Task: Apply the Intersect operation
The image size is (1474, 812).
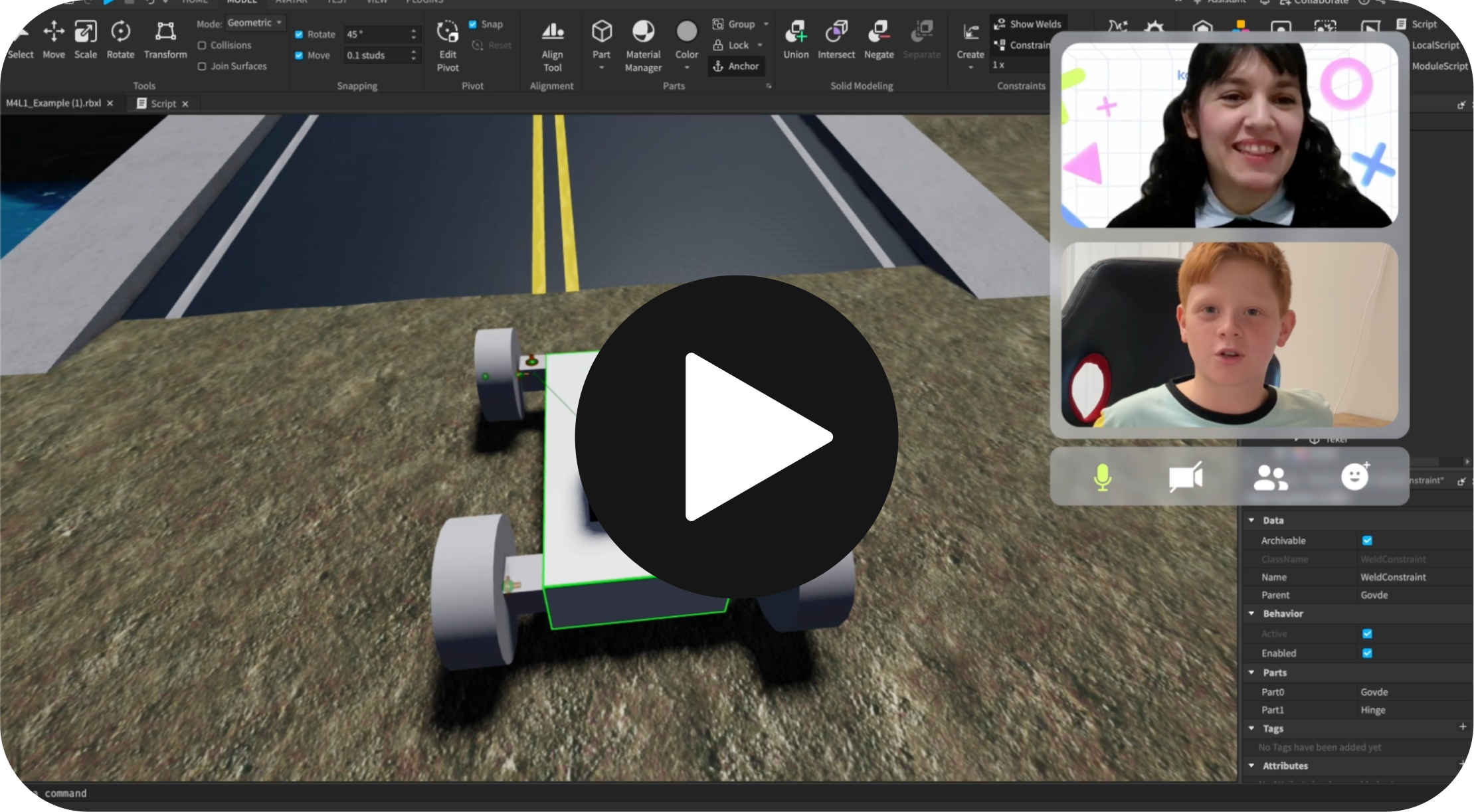Action: [836, 40]
